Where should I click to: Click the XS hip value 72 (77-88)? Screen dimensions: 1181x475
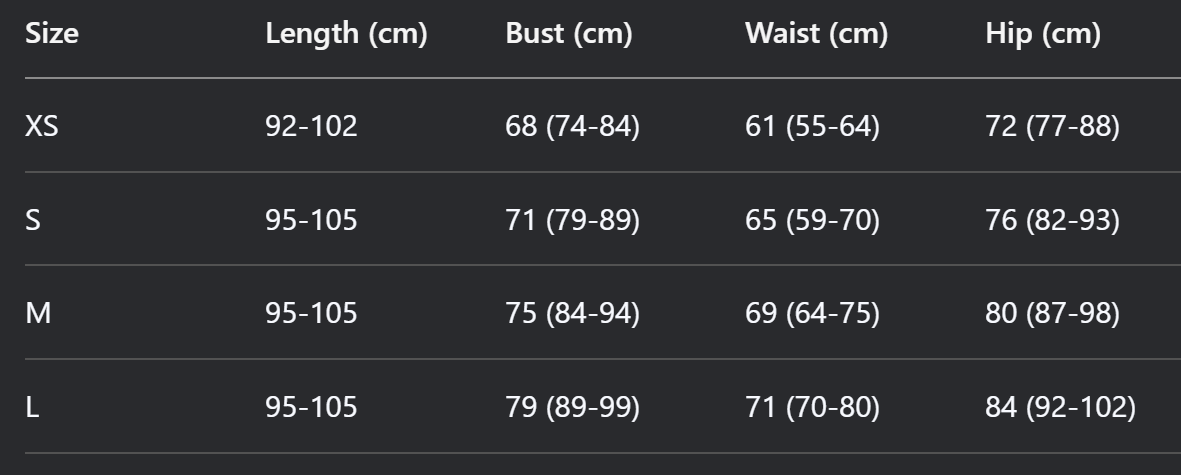coord(1052,126)
